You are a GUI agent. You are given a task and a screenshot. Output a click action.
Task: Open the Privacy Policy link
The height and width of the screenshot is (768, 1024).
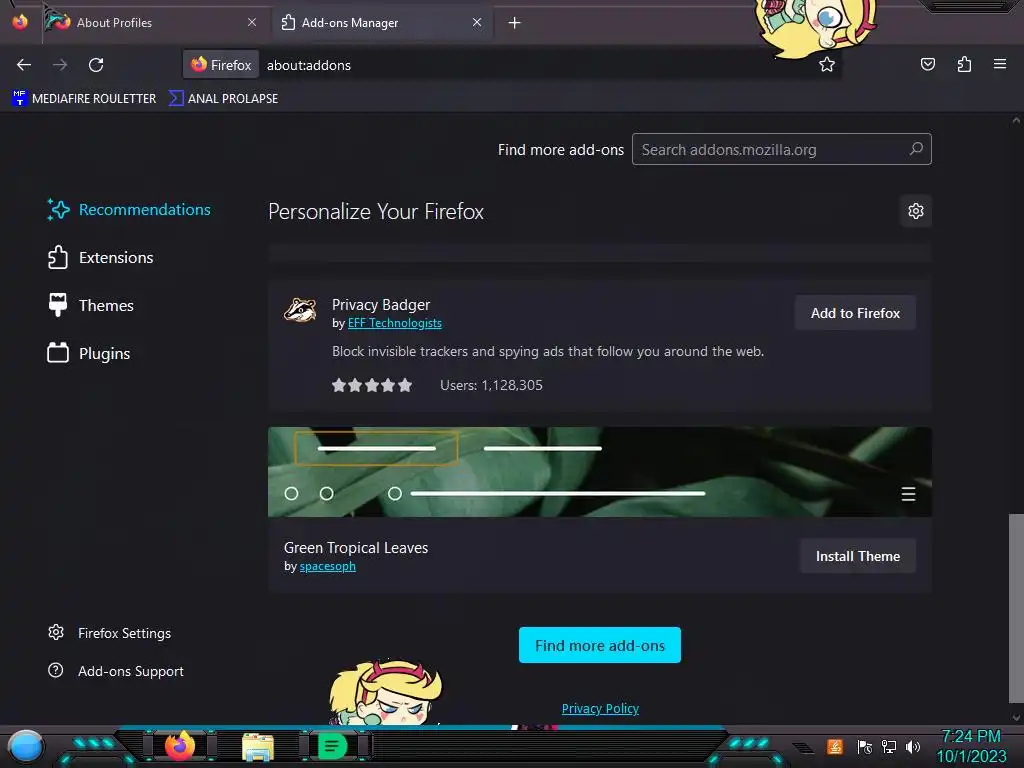pyautogui.click(x=600, y=709)
